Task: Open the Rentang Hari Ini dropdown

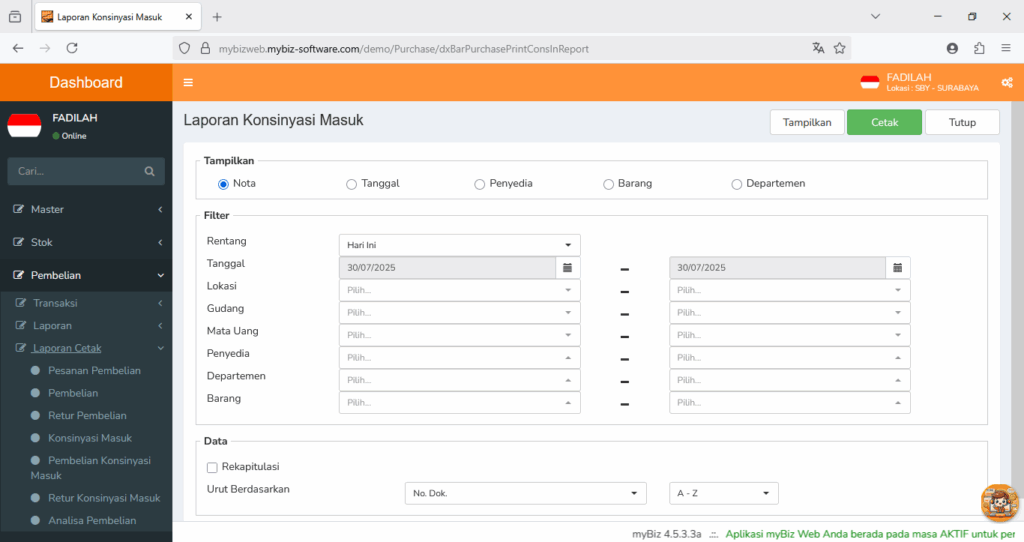Action: click(460, 245)
